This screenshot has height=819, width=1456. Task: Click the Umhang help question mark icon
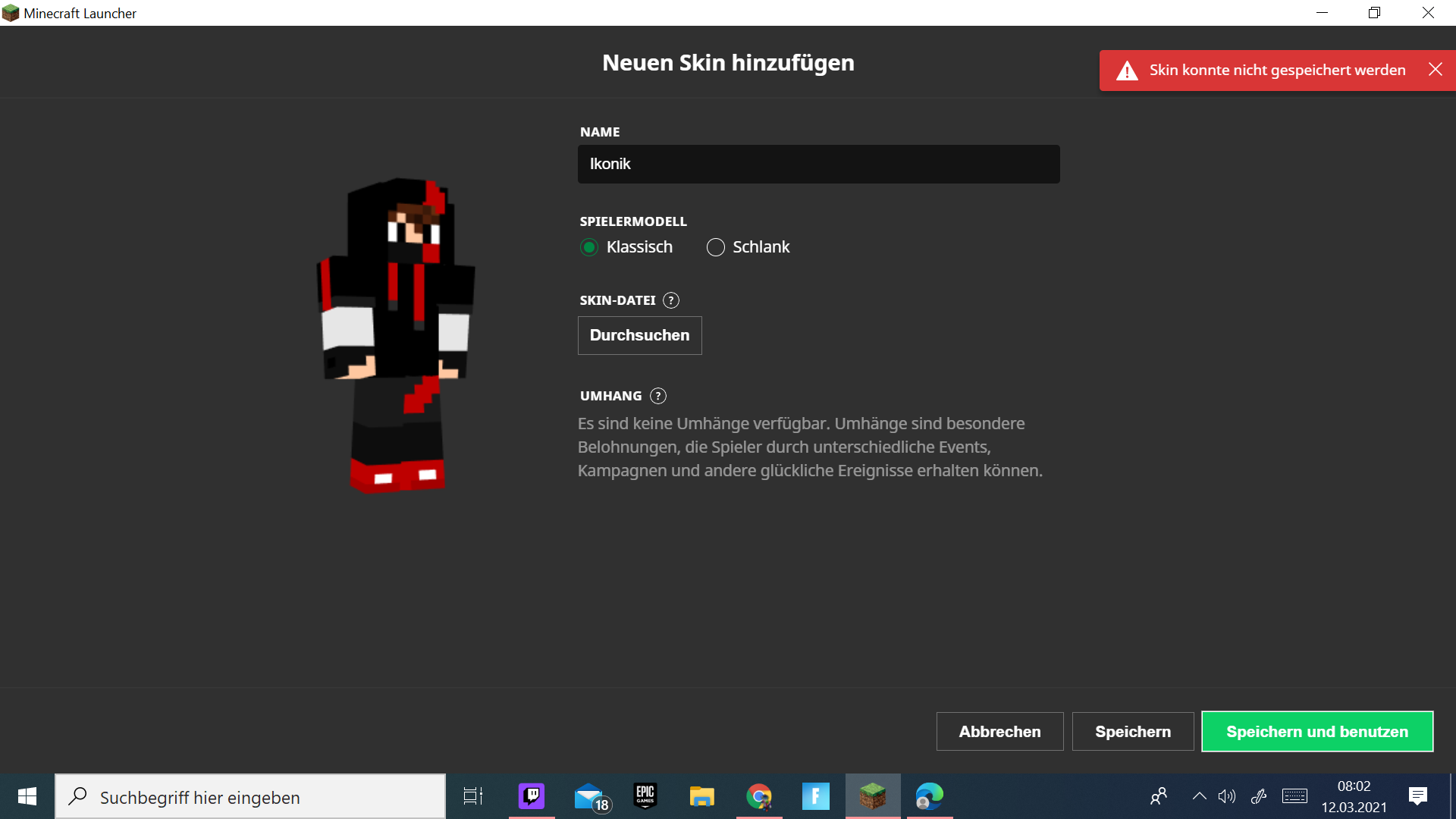pos(658,396)
